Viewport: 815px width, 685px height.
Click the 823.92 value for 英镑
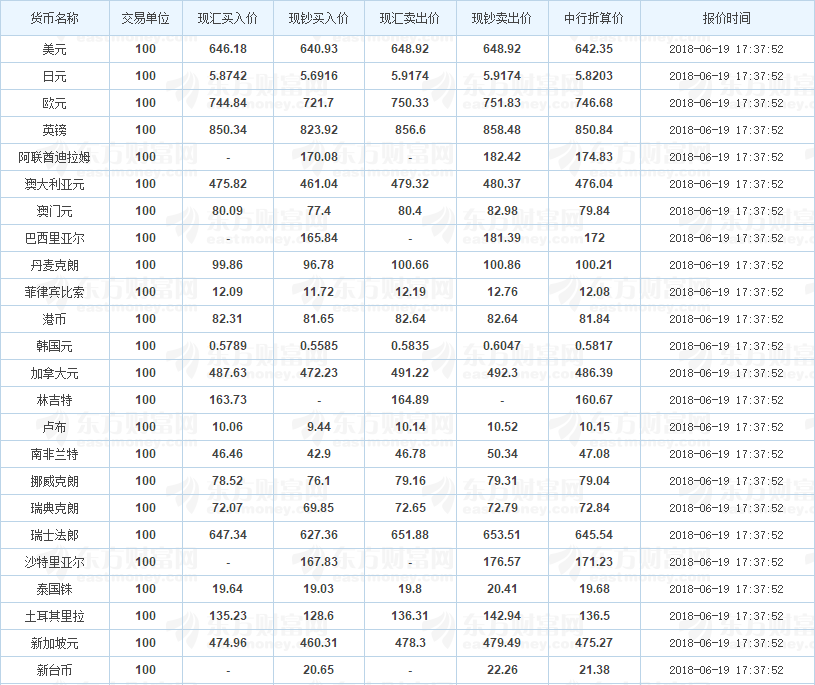pos(319,130)
